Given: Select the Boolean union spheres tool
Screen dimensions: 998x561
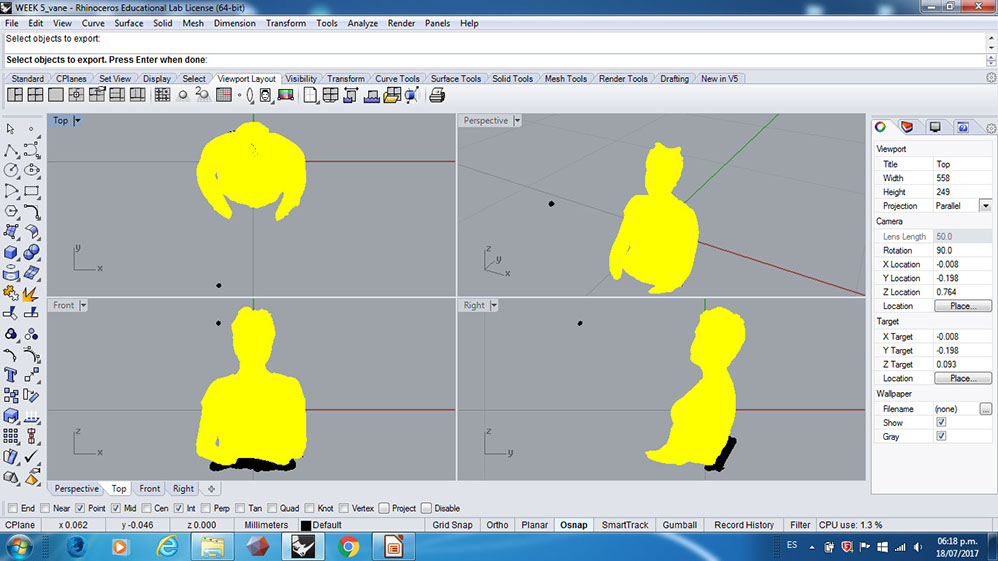Looking at the screenshot, I should click(x=31, y=252).
